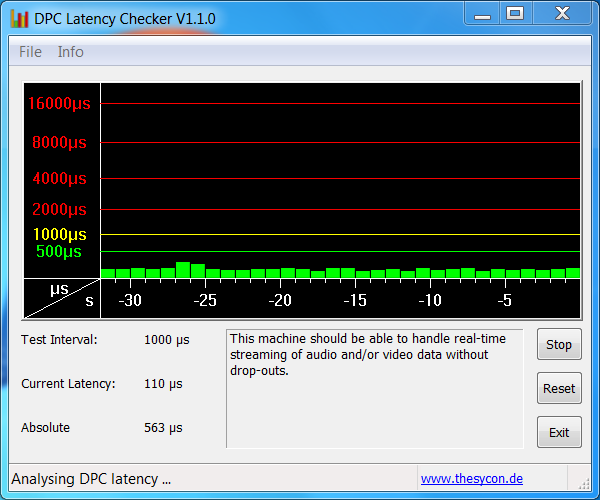Click the resize grip in status bar
Viewport: 600px width, 500px height.
[x=584, y=484]
